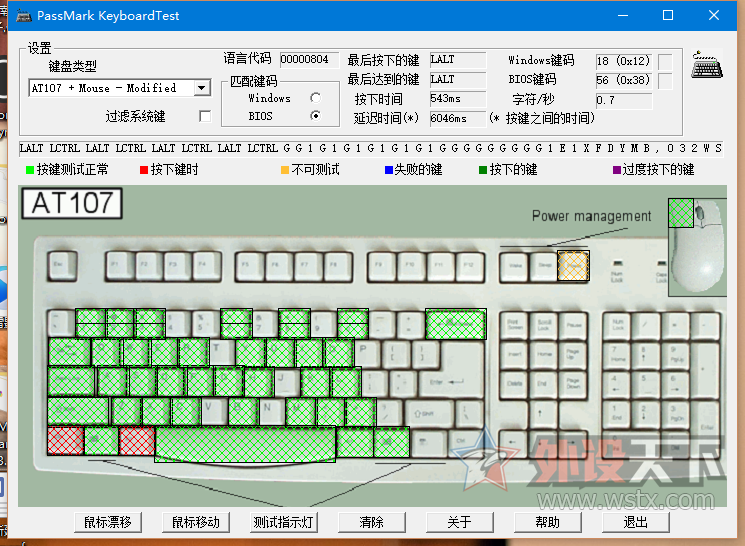
Task: Click the purple 过度按下的键 legend swatch
Action: coord(616,170)
